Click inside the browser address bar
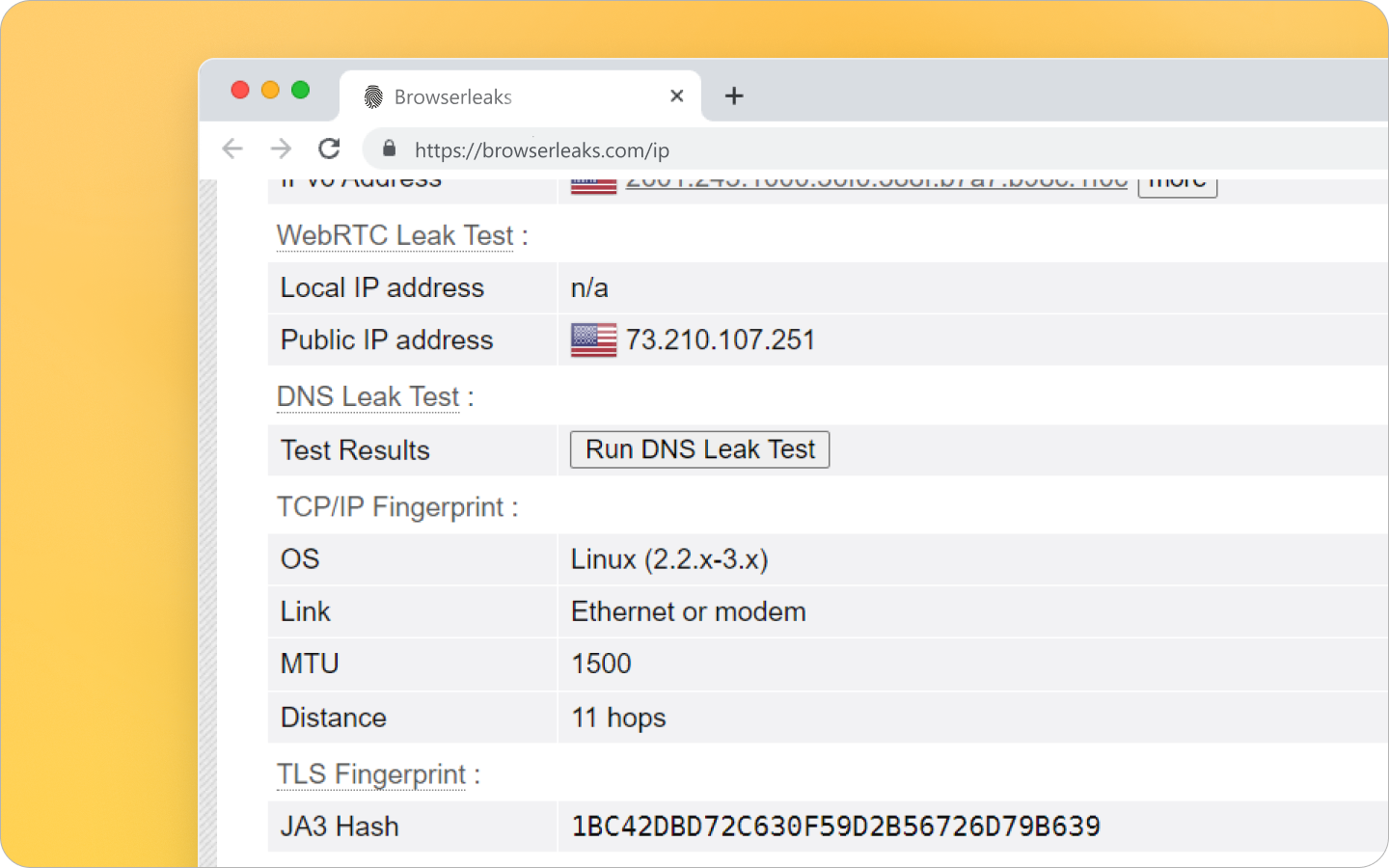The image size is (1389, 868). tap(675, 149)
